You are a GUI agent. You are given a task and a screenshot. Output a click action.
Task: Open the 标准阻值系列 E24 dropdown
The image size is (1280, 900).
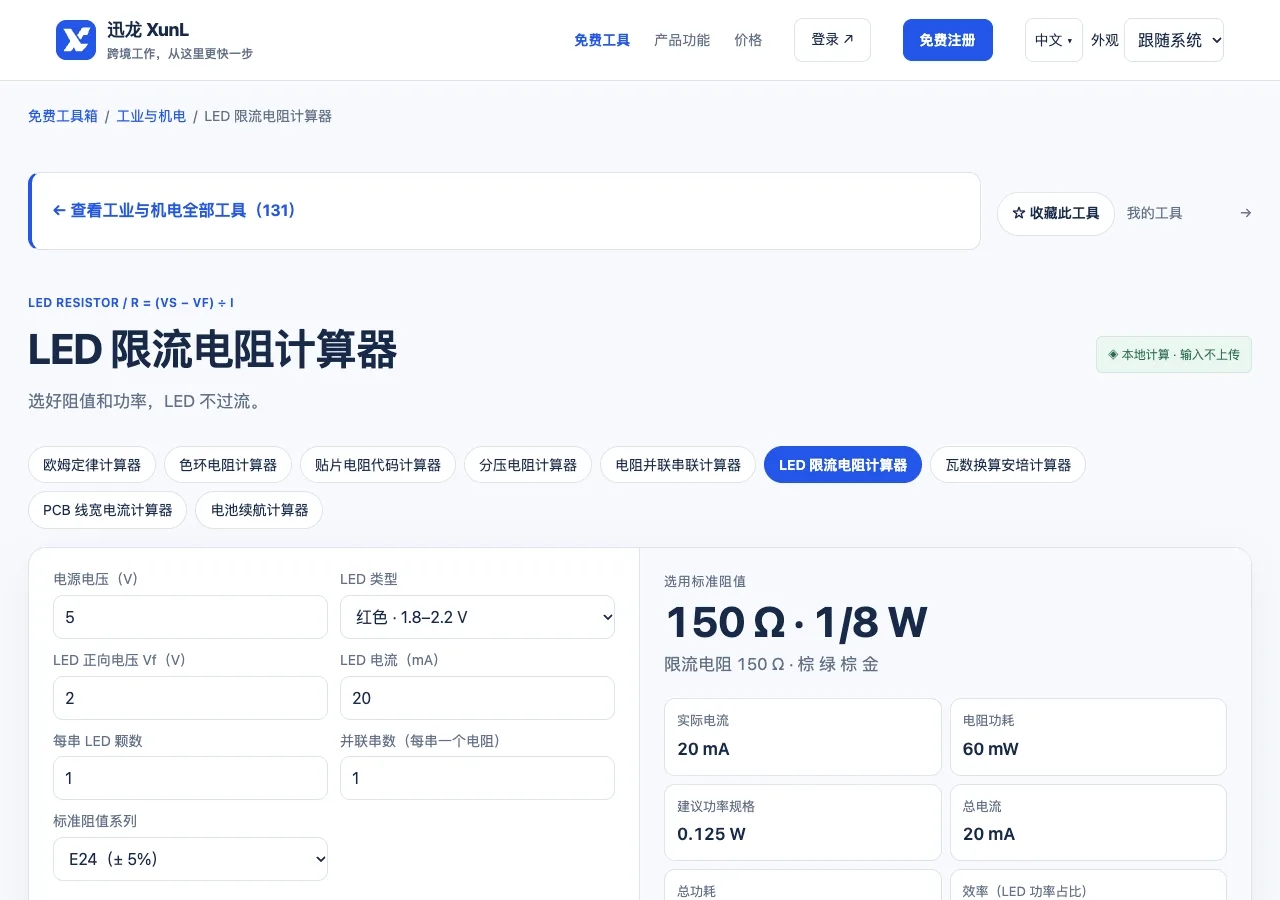pyautogui.click(x=190, y=859)
